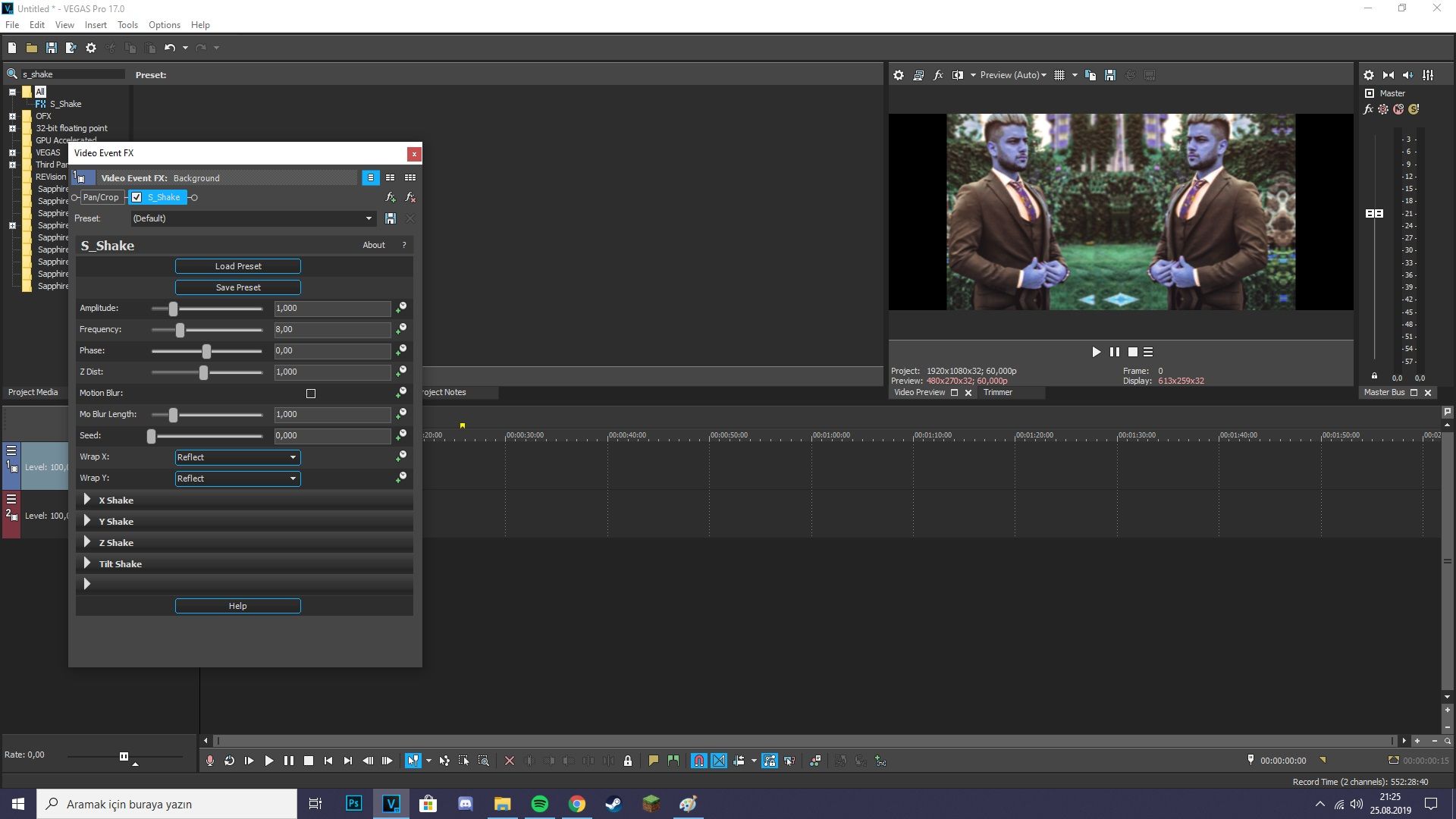Click the Save project icon in toolbar
Image resolution: width=1456 pixels, height=819 pixels.
51,48
